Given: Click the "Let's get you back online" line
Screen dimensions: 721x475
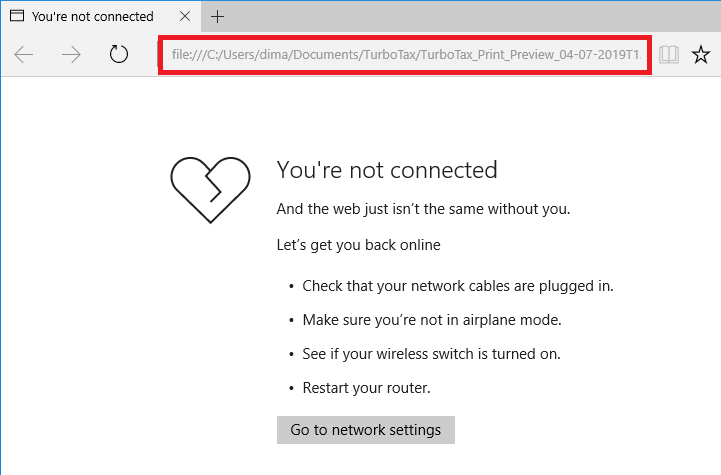Looking at the screenshot, I should pos(359,245).
